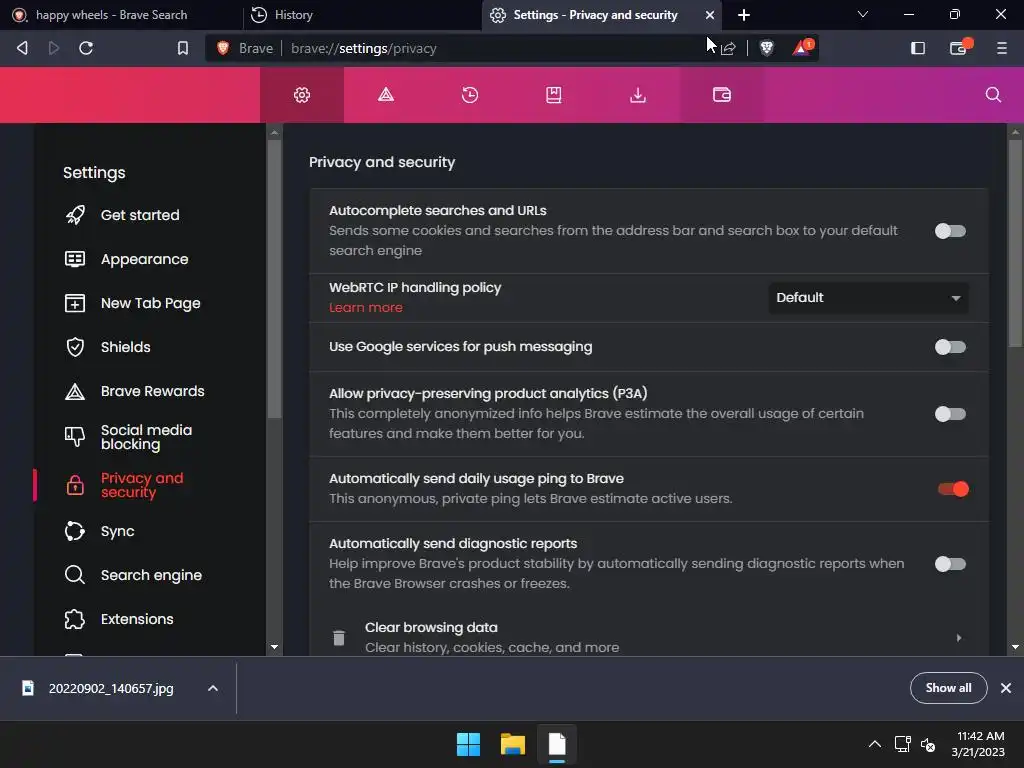Open the tab search chevron in title bar
This screenshot has height=768, width=1024.
coord(863,14)
